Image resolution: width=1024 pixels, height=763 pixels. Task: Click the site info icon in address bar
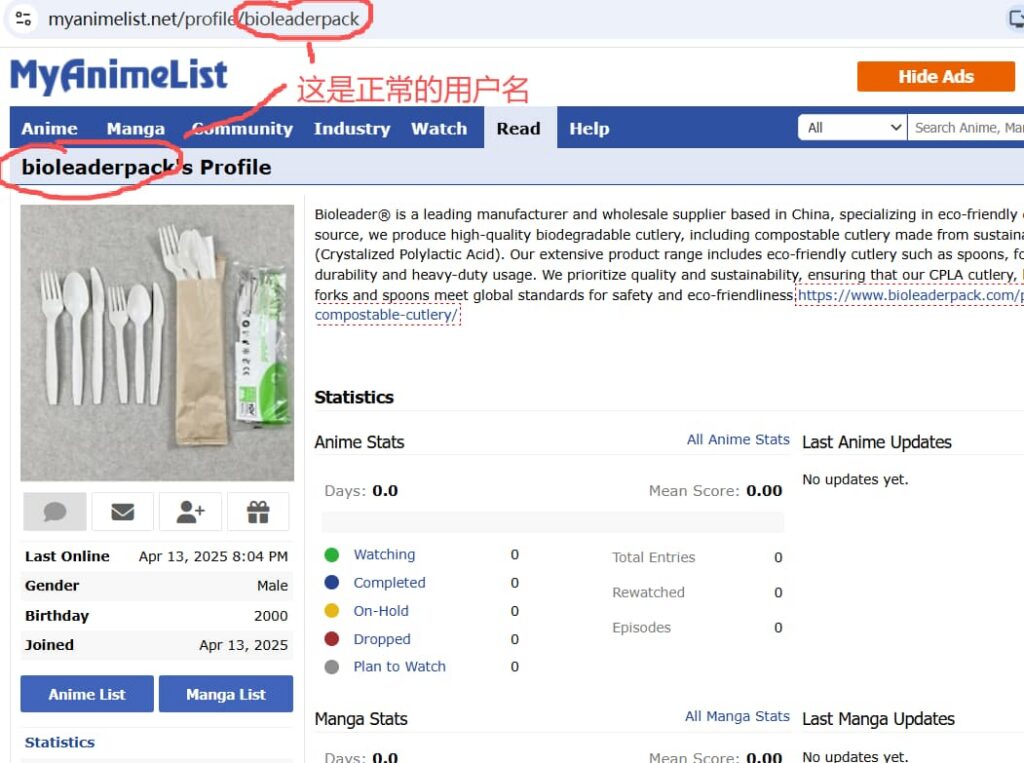[24, 18]
